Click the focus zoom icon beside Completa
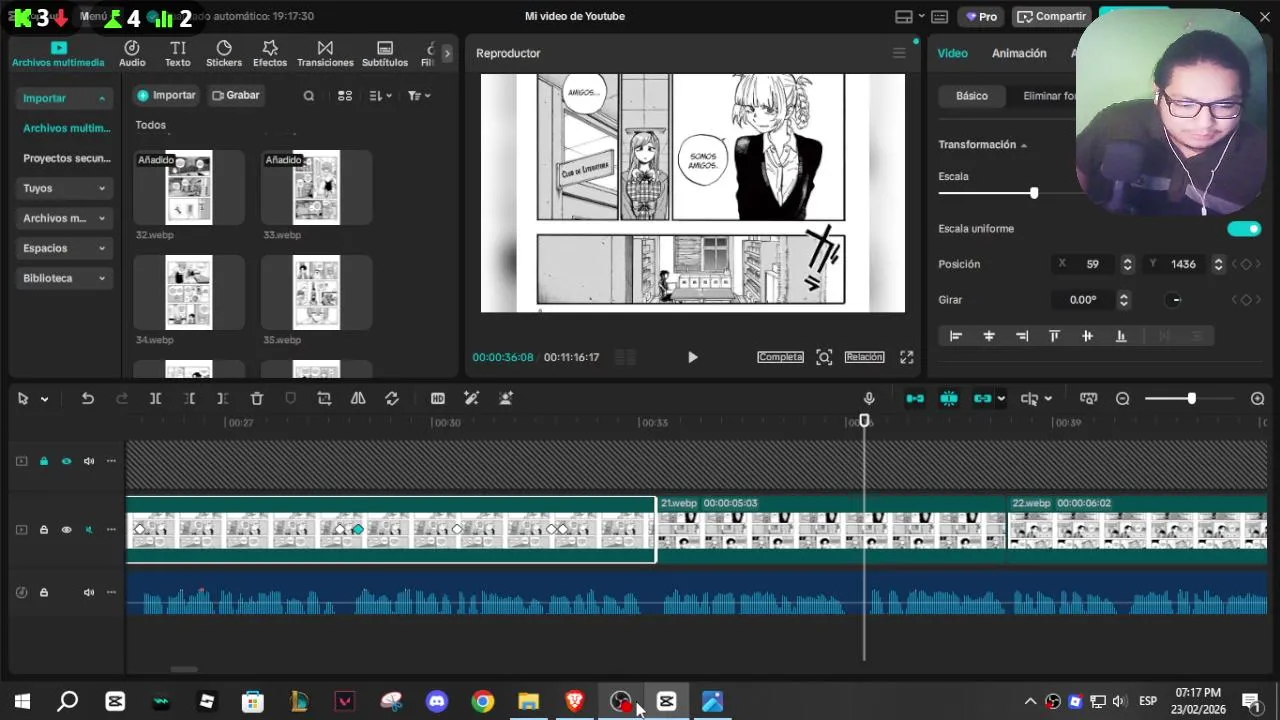 824,357
